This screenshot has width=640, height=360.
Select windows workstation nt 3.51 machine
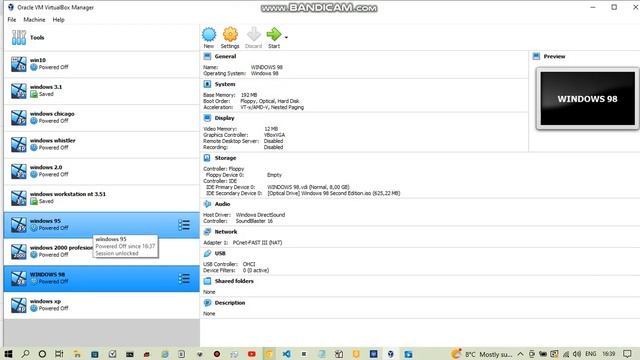tap(101, 198)
